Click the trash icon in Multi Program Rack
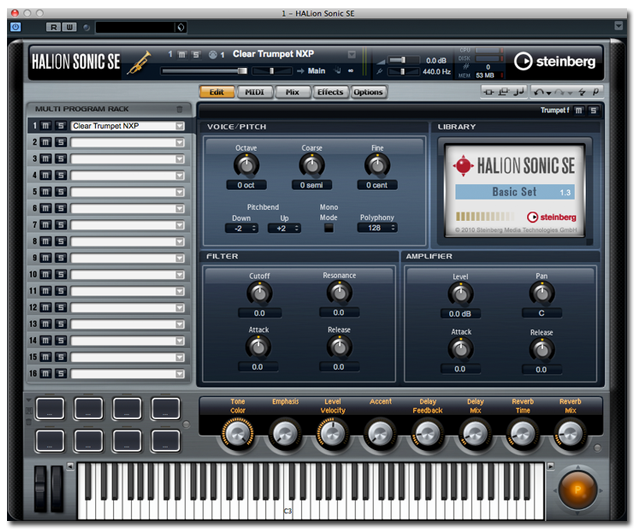634x531 pixels. [180, 109]
